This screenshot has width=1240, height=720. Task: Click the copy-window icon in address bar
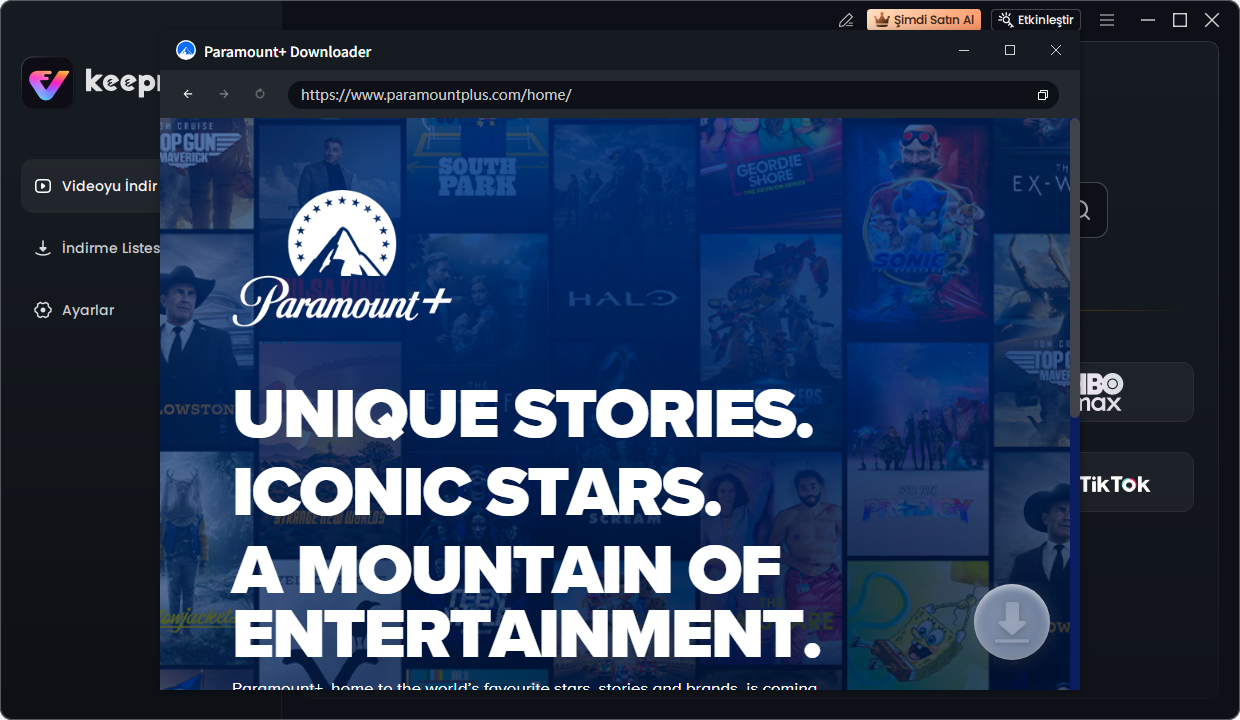coord(1042,95)
